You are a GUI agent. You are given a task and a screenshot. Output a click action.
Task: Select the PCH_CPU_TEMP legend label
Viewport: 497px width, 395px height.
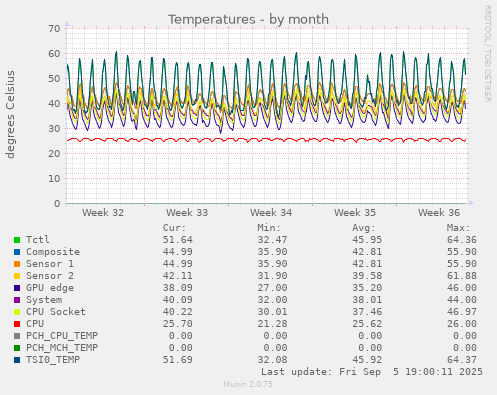(62, 336)
